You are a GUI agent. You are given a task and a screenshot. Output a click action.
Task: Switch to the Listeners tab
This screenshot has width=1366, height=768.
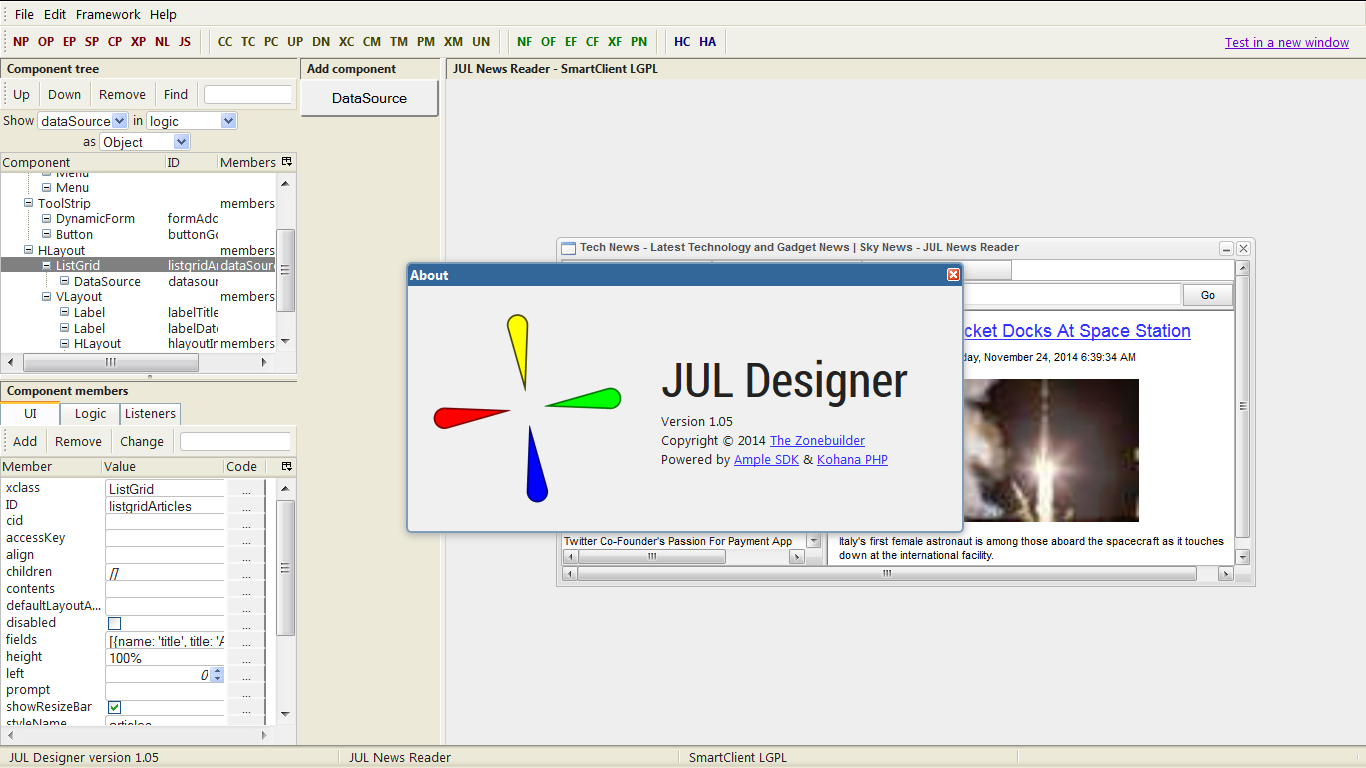(150, 413)
